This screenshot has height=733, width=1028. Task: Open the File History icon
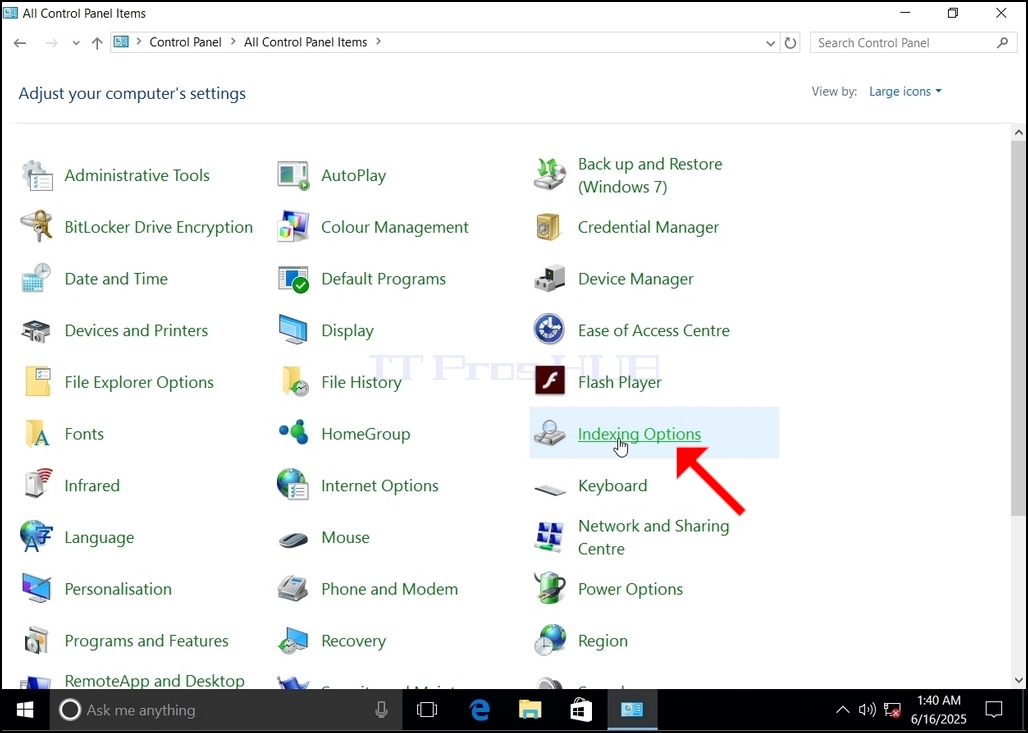[x=294, y=382]
